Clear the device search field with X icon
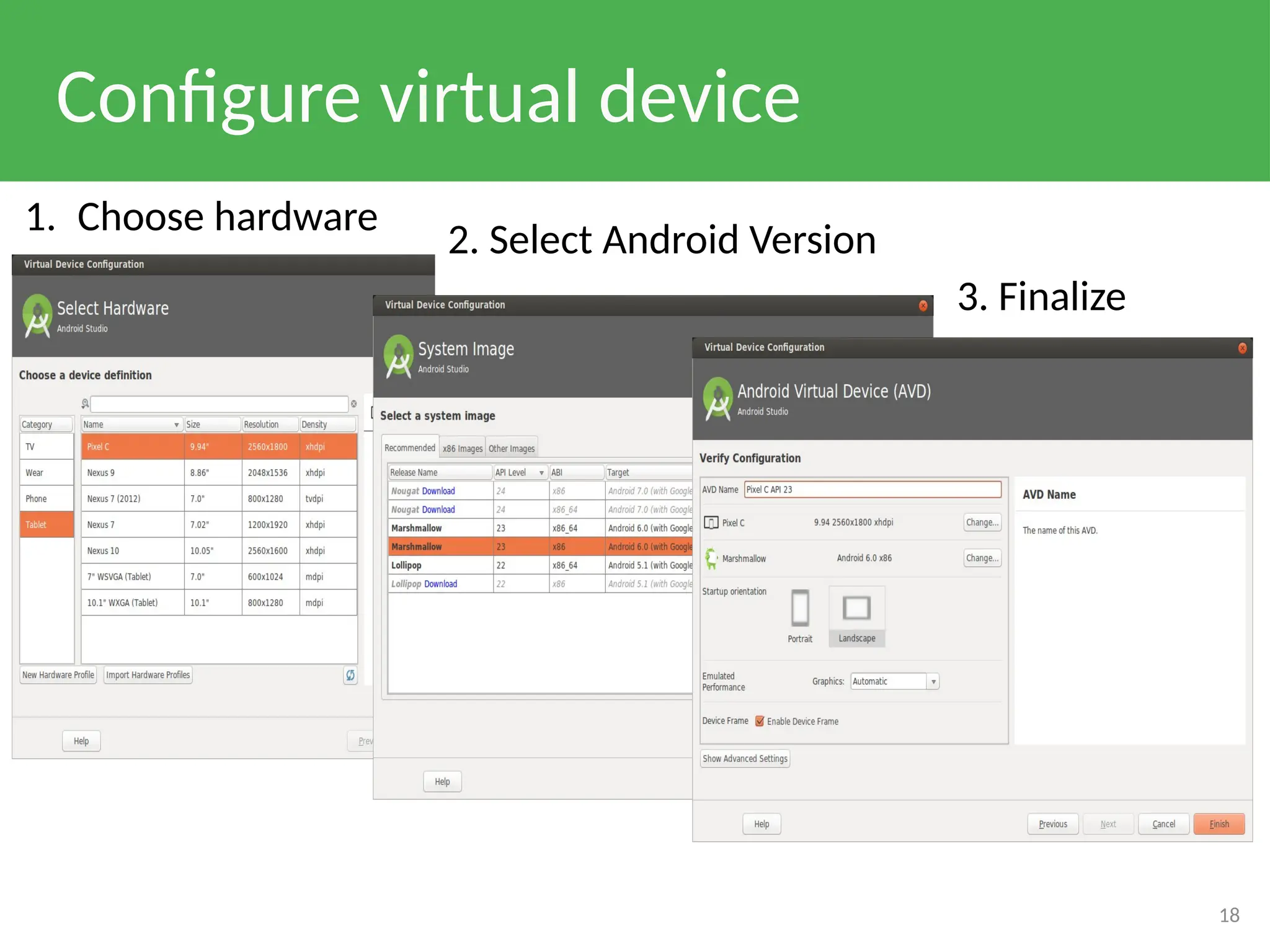Viewport: 1270px width, 952px height. coord(354,404)
